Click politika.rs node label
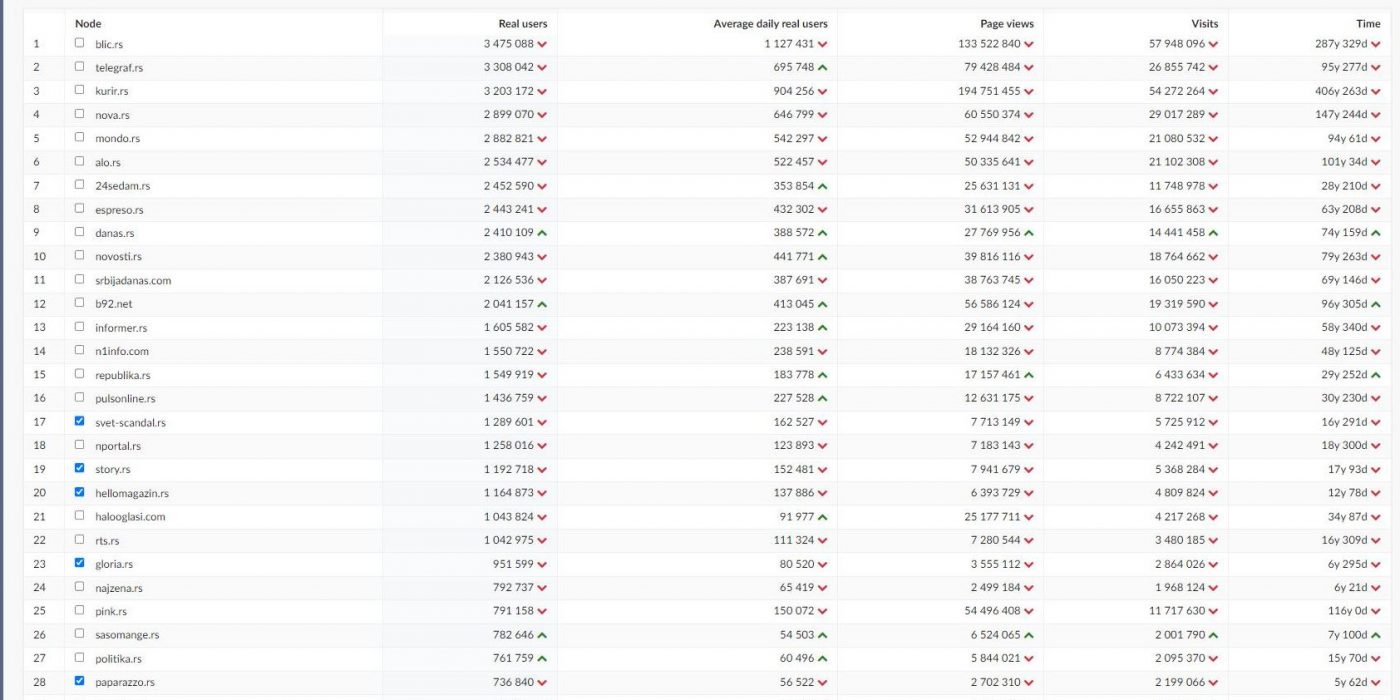This screenshot has width=1400, height=700. click(118, 659)
